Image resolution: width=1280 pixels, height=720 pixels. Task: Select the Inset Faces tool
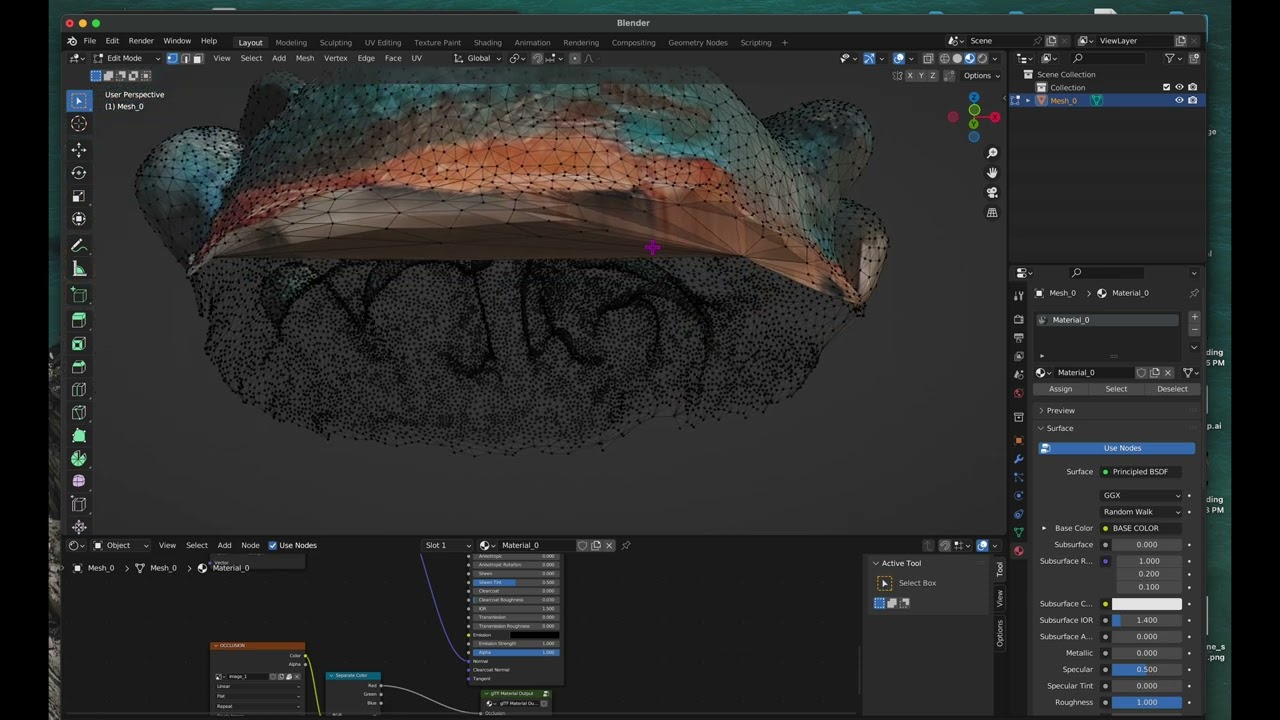(x=79, y=344)
